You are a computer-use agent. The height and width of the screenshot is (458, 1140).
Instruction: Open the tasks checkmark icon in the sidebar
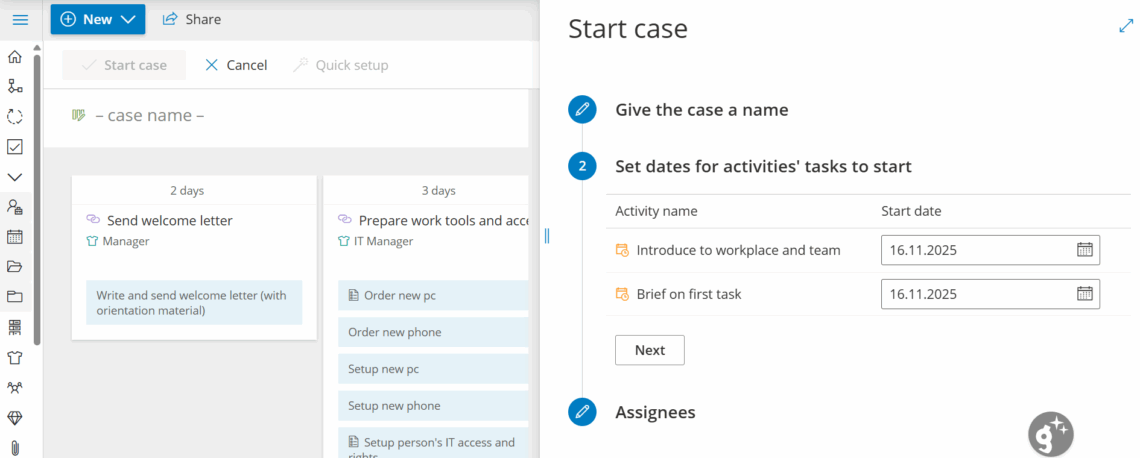coord(15,147)
